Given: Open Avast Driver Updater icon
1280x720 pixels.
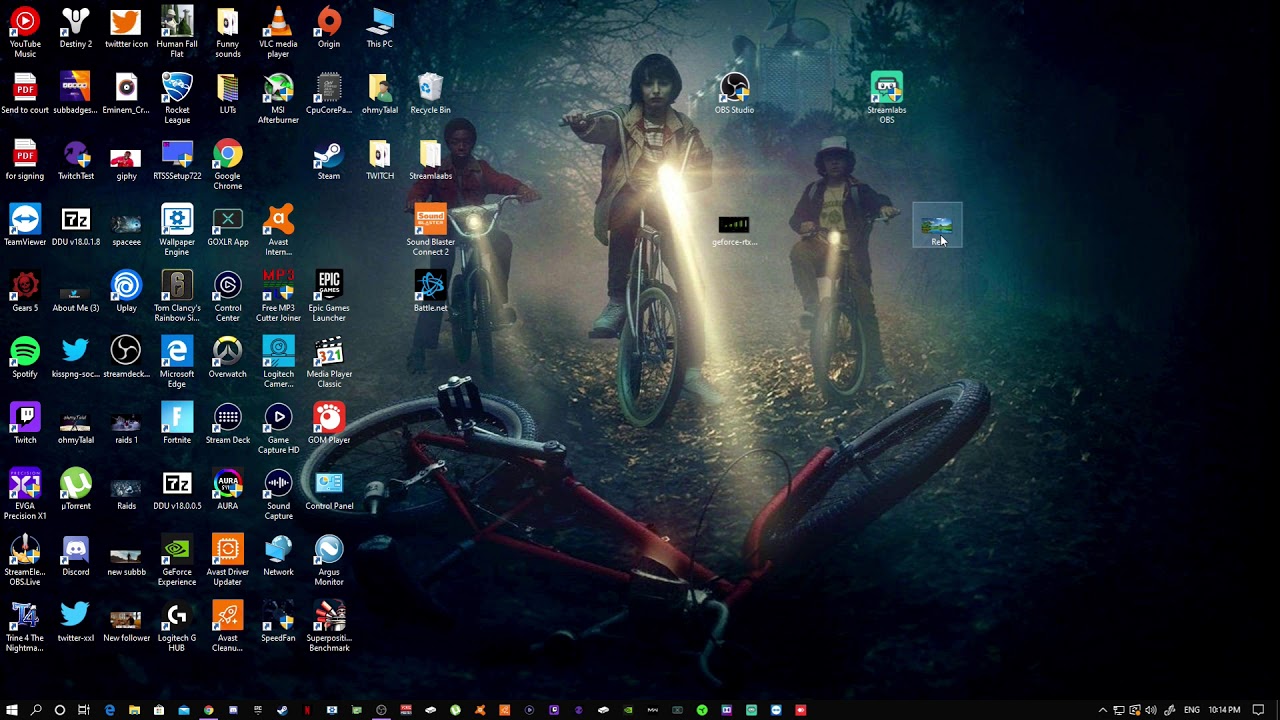Looking at the screenshot, I should 228,560.
